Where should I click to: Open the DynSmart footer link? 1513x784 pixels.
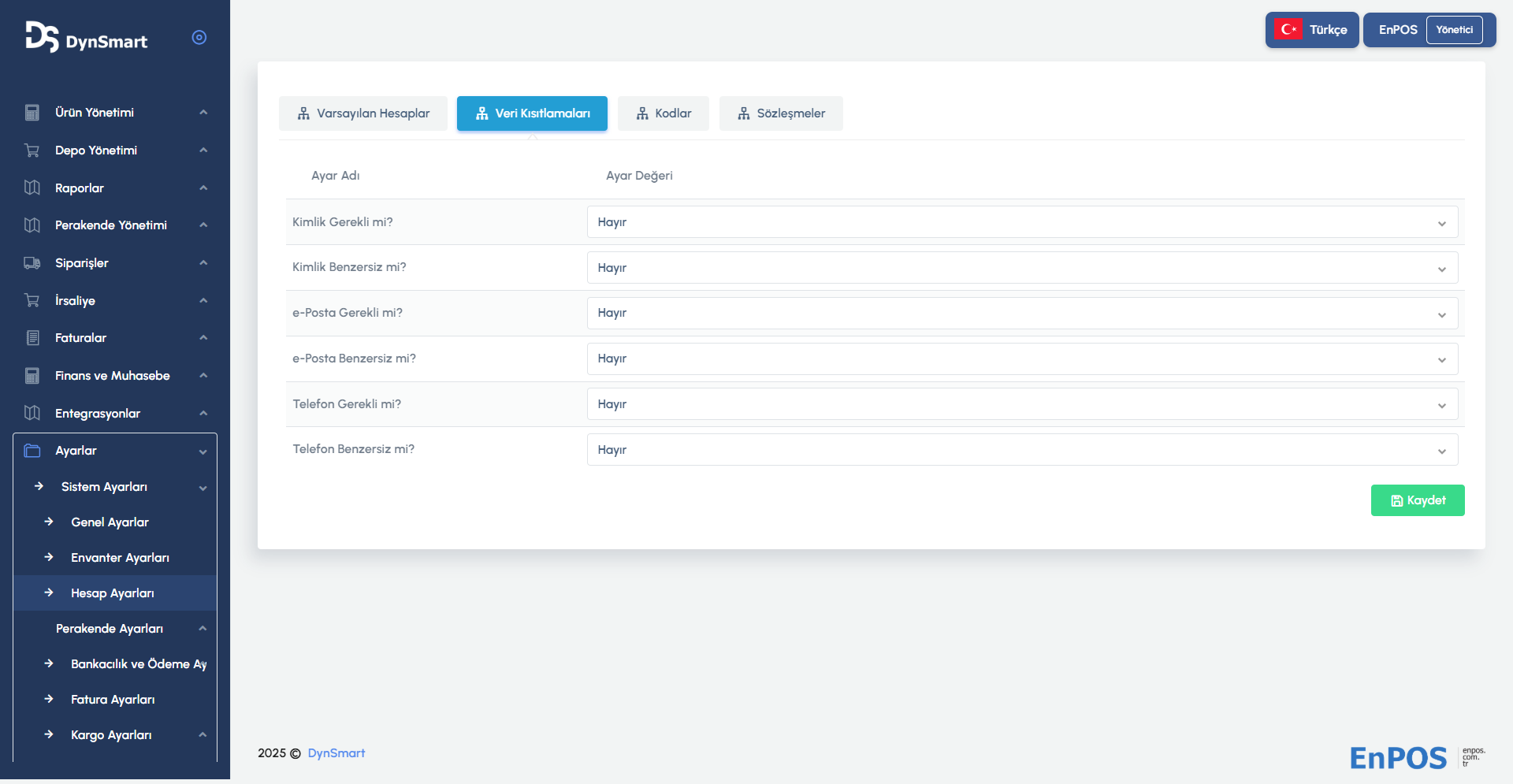coord(336,753)
